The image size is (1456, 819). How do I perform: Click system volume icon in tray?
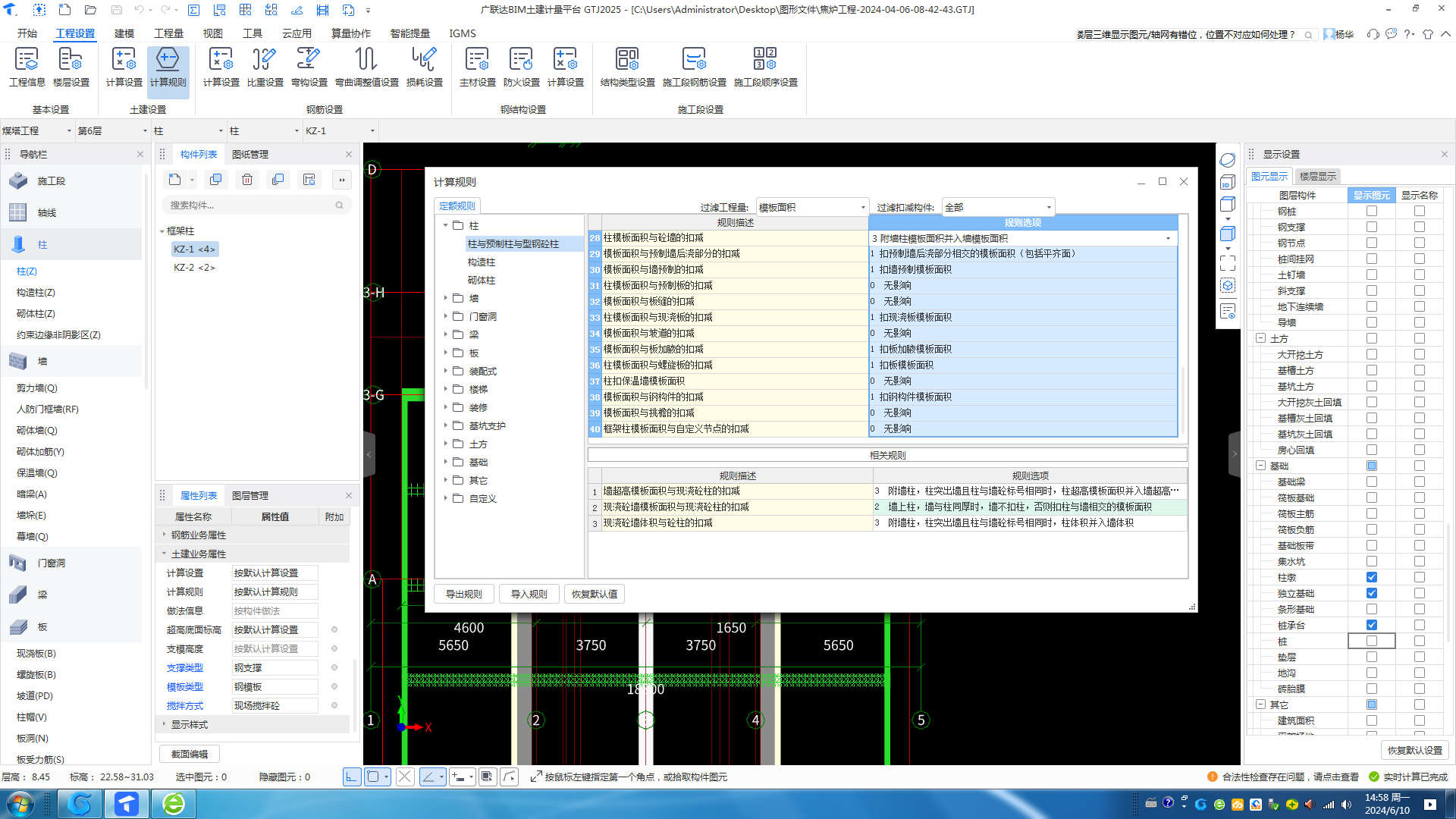1346,805
